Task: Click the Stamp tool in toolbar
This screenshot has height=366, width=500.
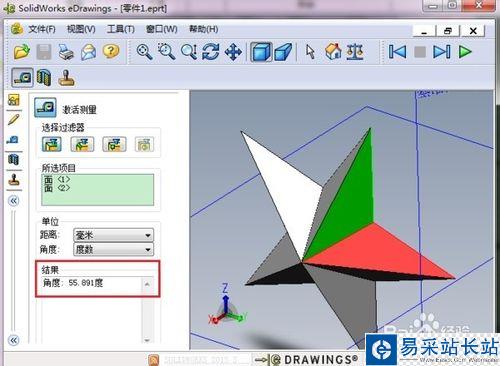Action: tap(66, 77)
